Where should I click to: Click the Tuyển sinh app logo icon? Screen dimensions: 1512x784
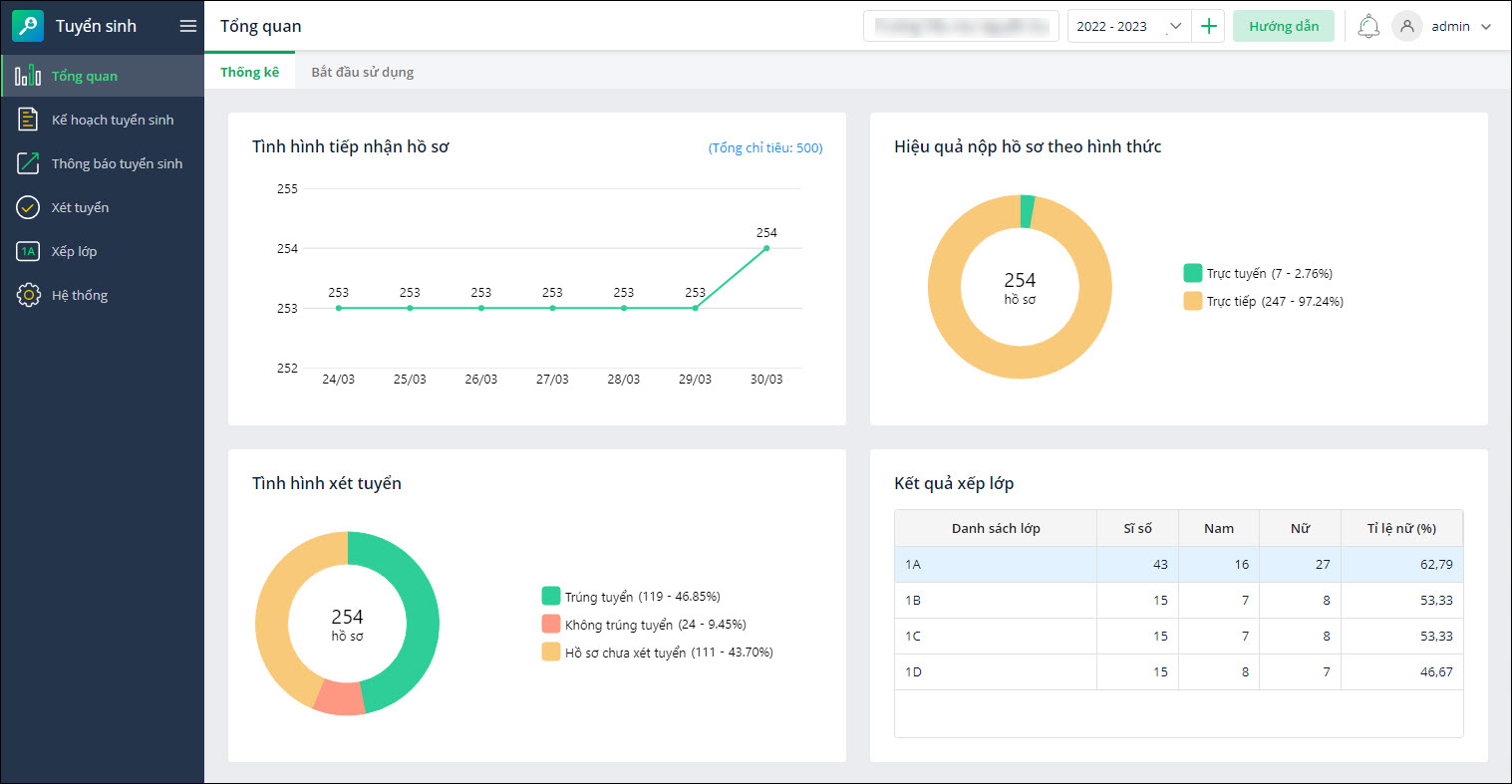pyautogui.click(x=28, y=26)
